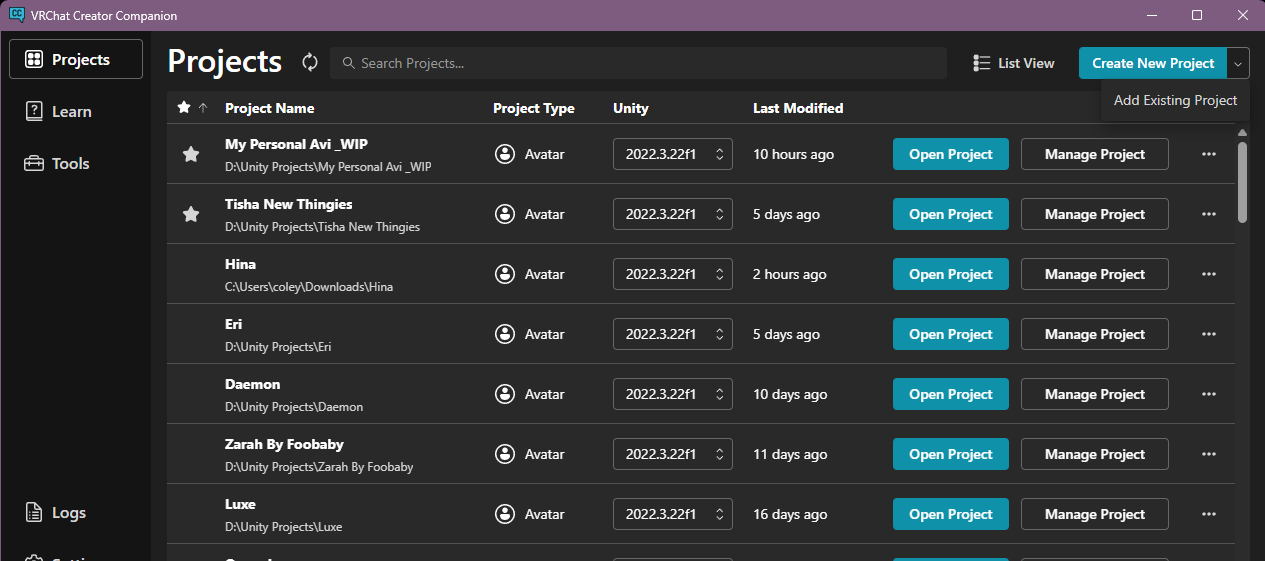Click Avatar icon for Tisha New Thingies
This screenshot has height=561, width=1265.
point(505,214)
